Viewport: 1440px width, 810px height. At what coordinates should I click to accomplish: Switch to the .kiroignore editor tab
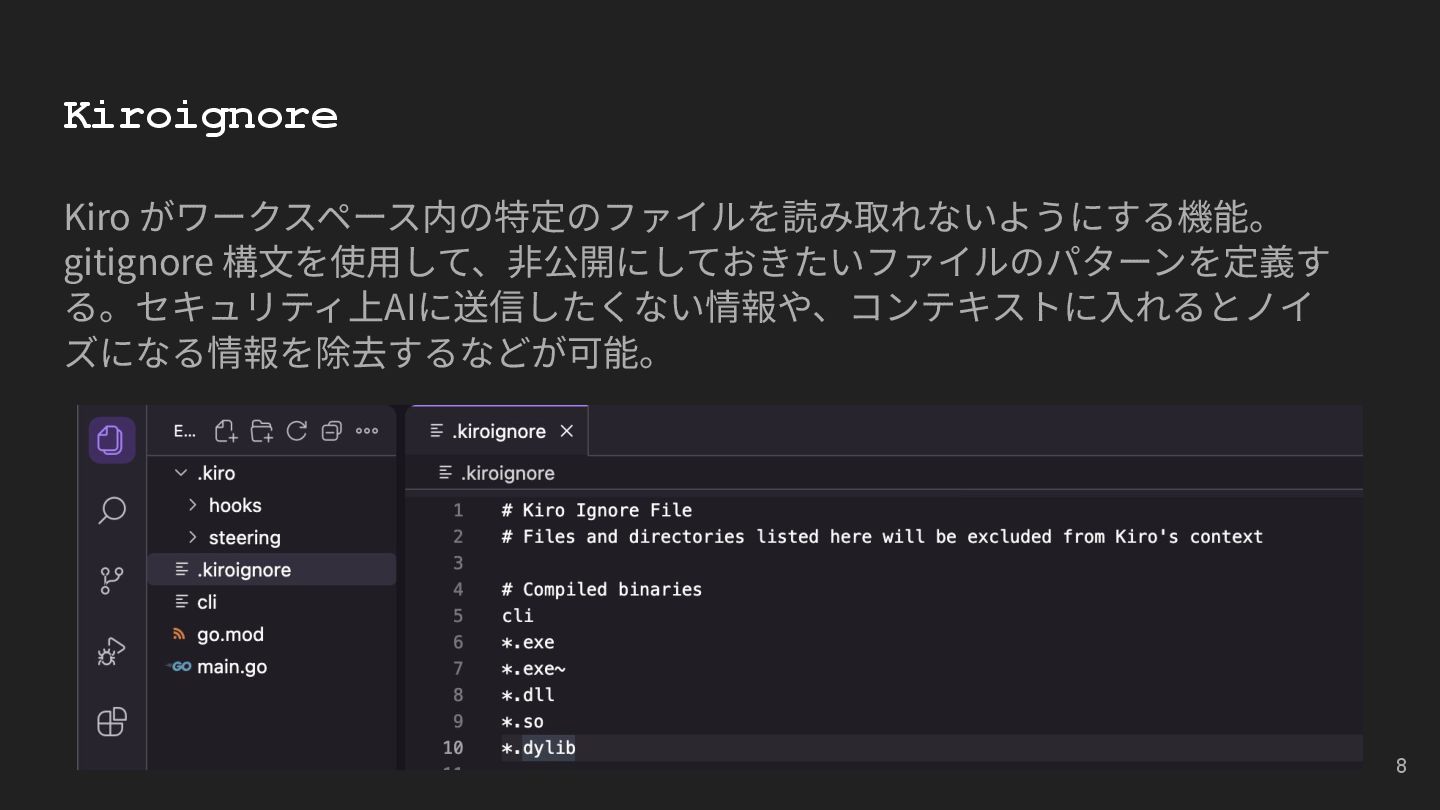(497, 431)
